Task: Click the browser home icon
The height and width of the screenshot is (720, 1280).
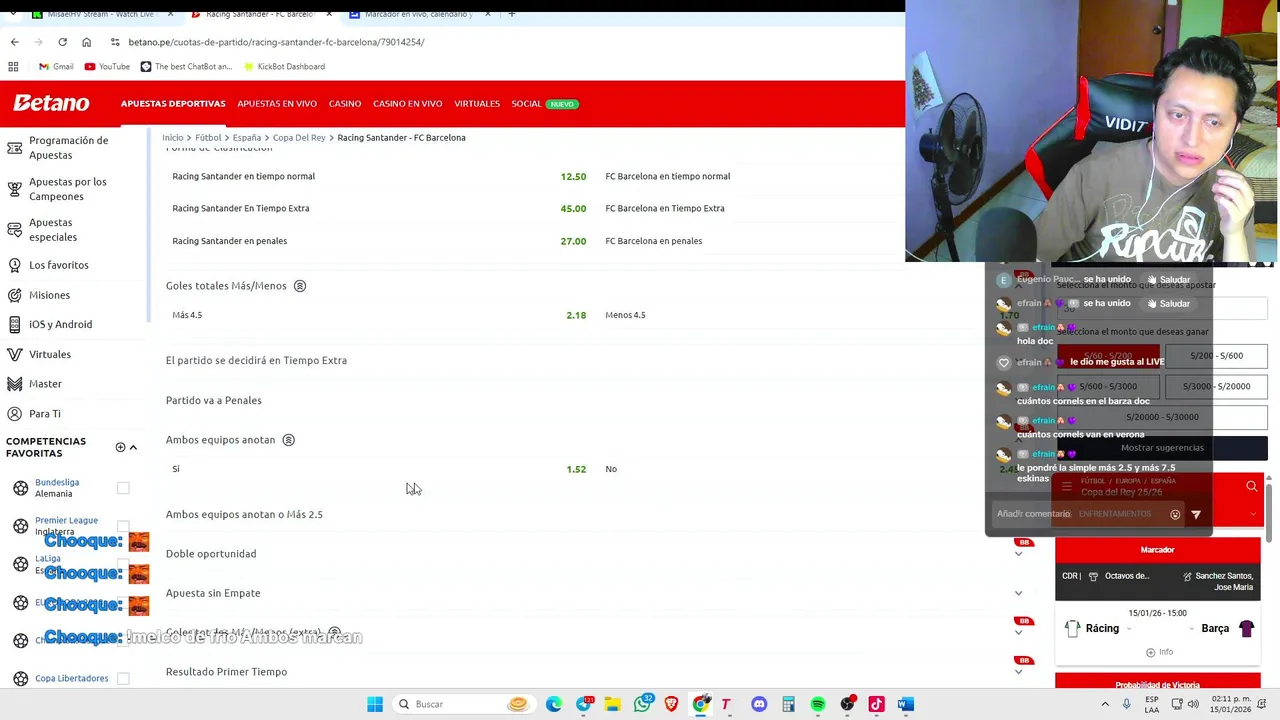Action: click(86, 42)
